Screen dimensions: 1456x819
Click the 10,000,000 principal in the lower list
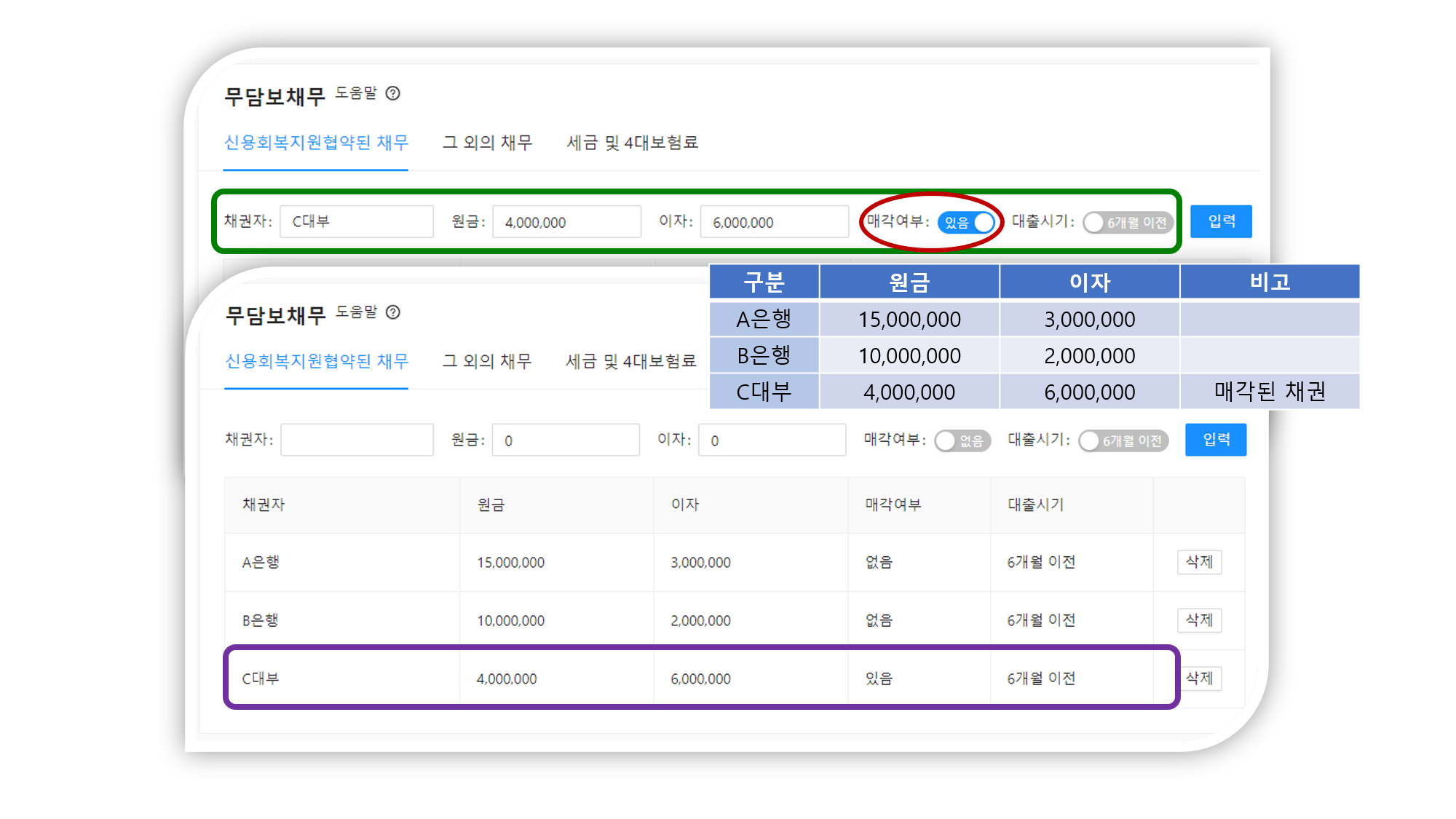point(510,621)
